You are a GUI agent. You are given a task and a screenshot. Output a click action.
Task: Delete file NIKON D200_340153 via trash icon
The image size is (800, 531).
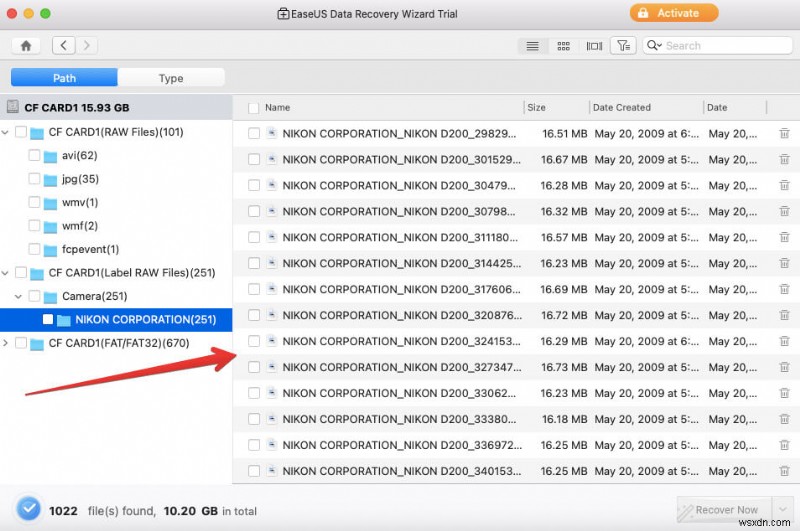click(784, 471)
